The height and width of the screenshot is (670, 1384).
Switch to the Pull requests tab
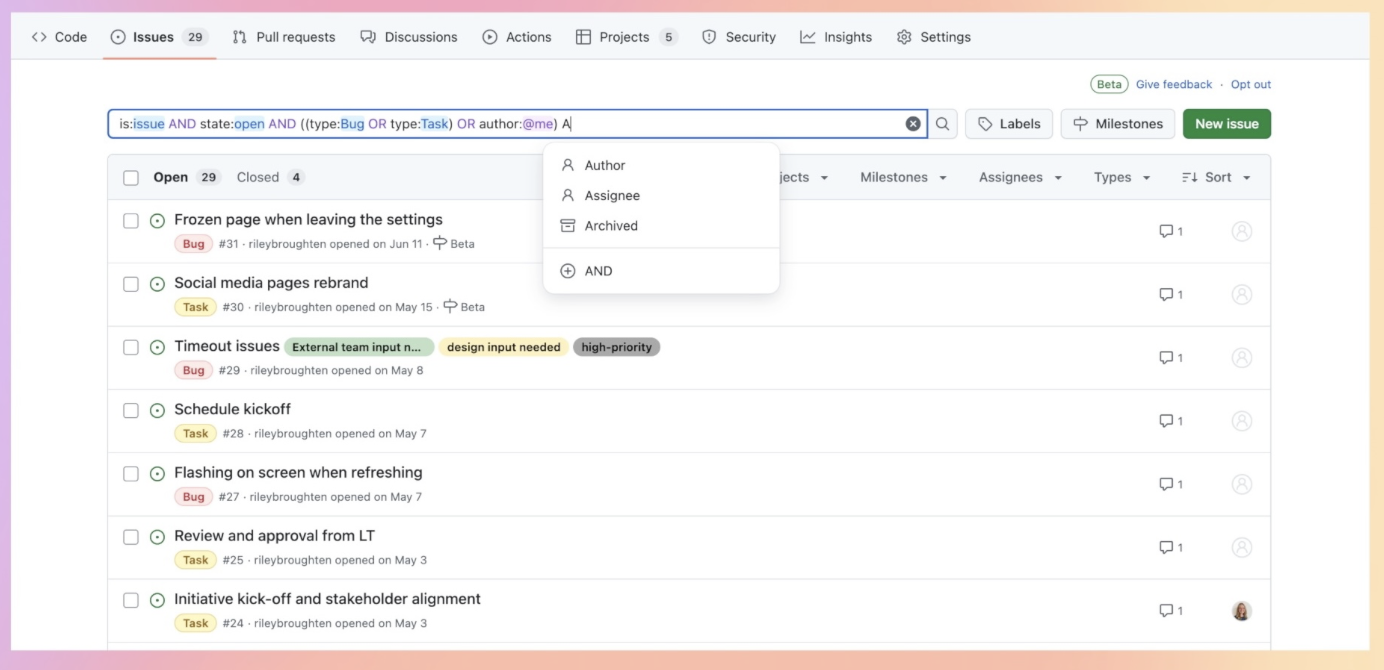pos(284,37)
